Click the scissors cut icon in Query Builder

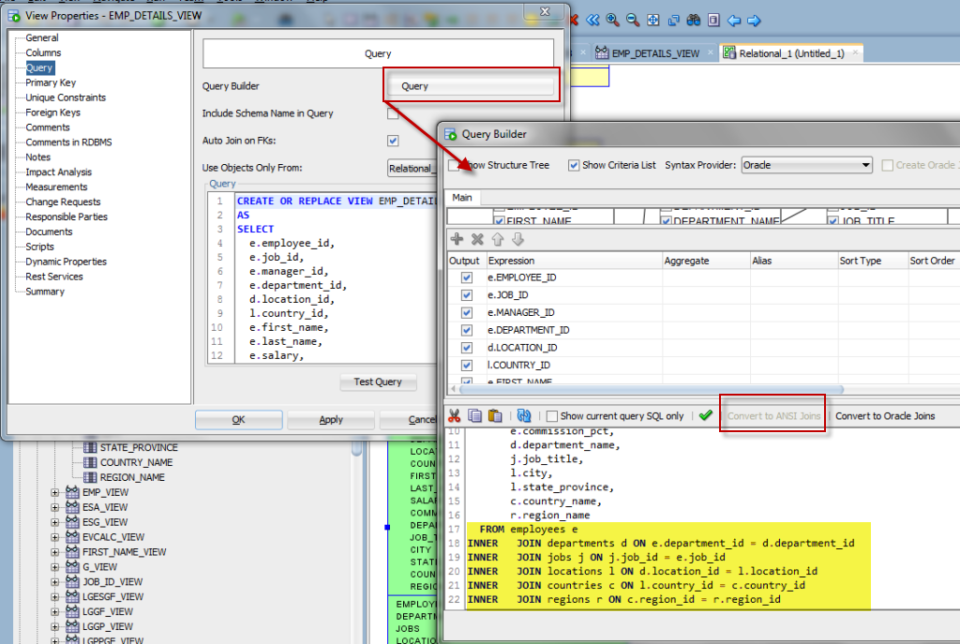click(x=454, y=416)
